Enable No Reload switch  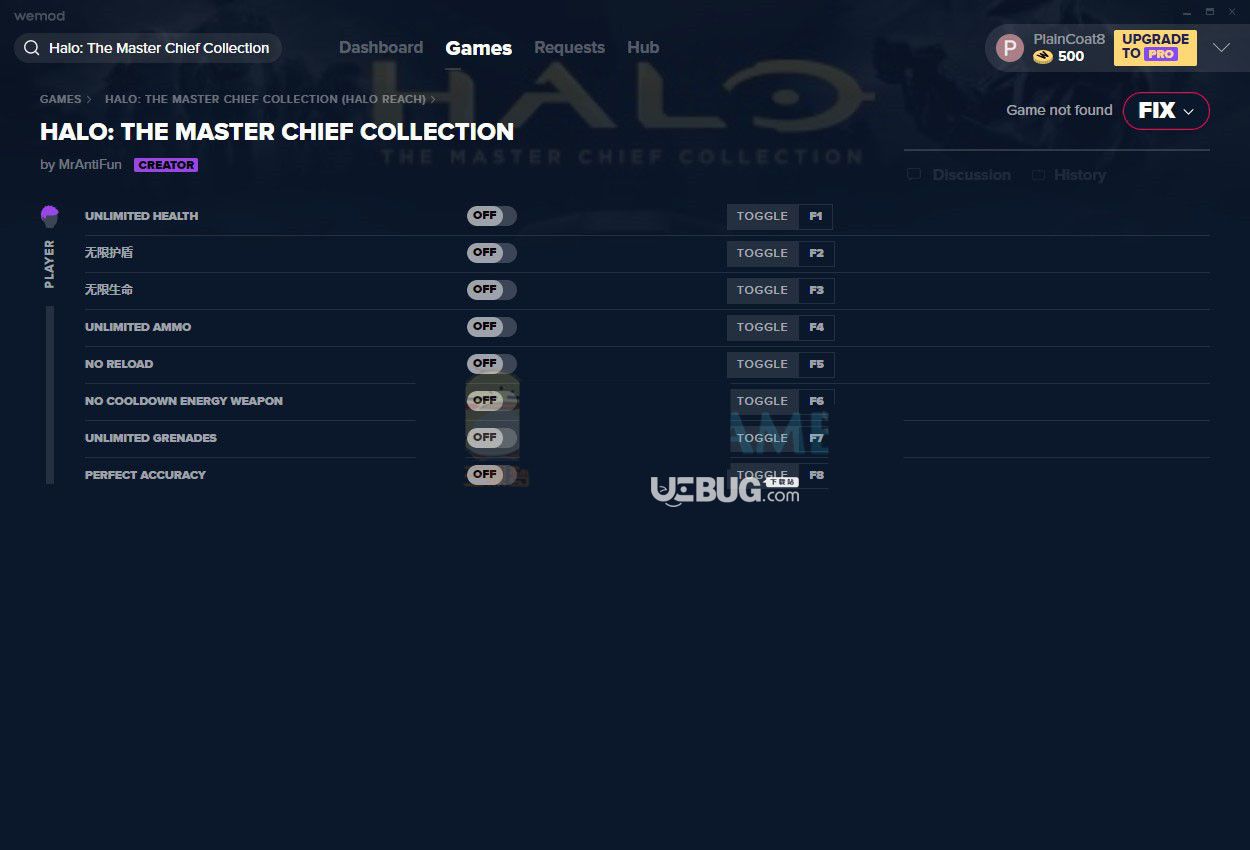point(492,364)
